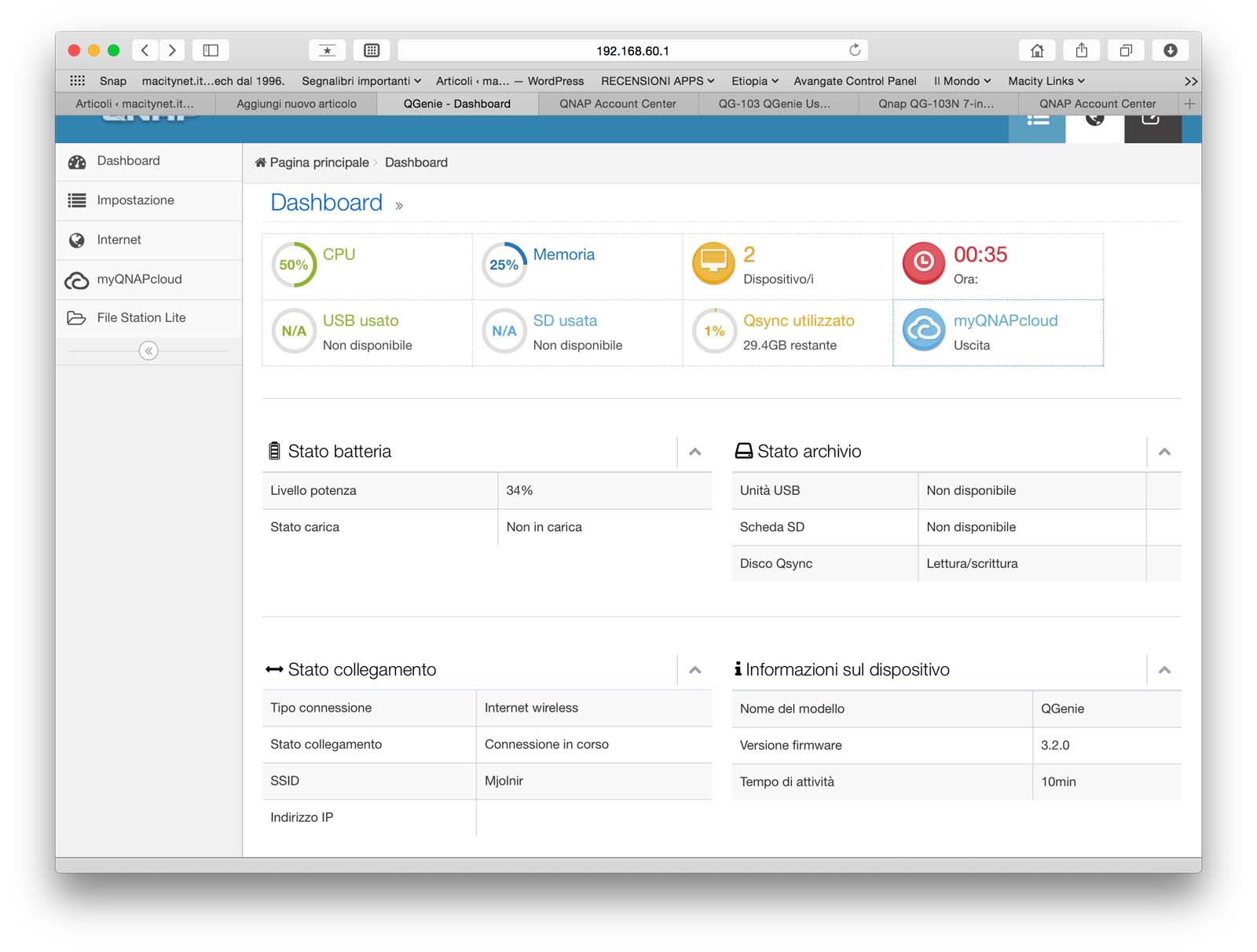This screenshot has width=1257, height=952.
Task: Collapse the Stato collegamento panel
Action: [695, 670]
